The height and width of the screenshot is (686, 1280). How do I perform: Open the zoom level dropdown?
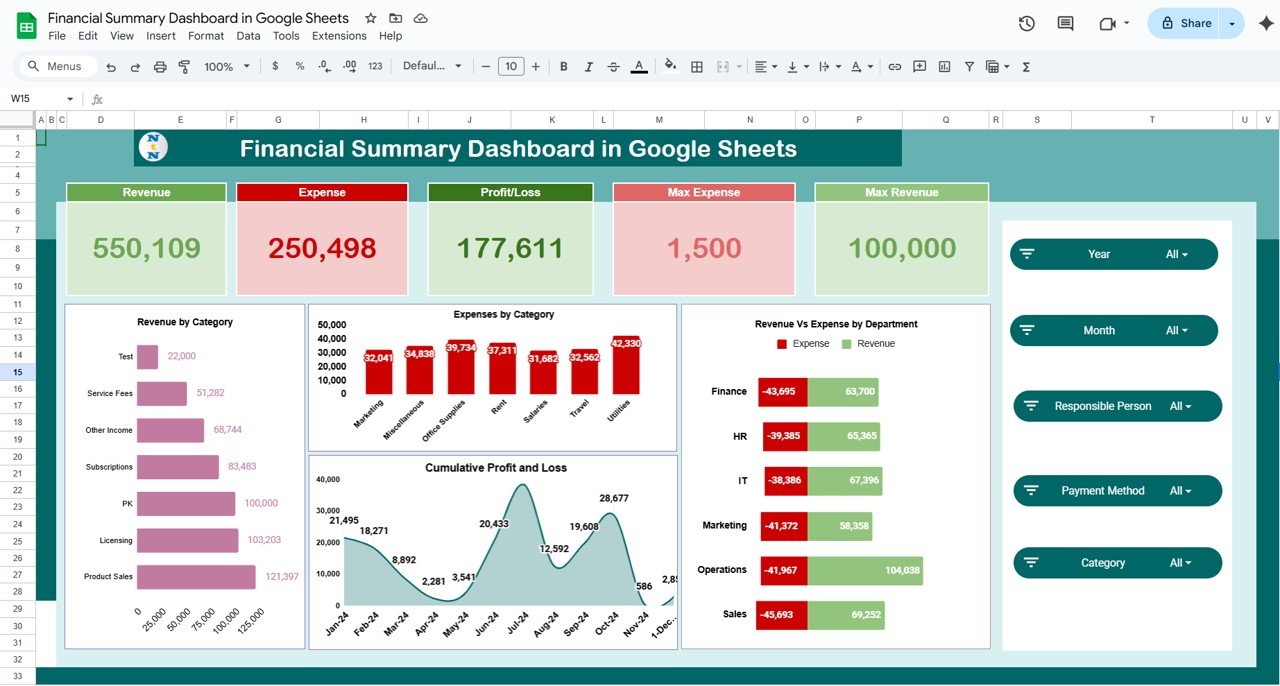click(x=226, y=67)
